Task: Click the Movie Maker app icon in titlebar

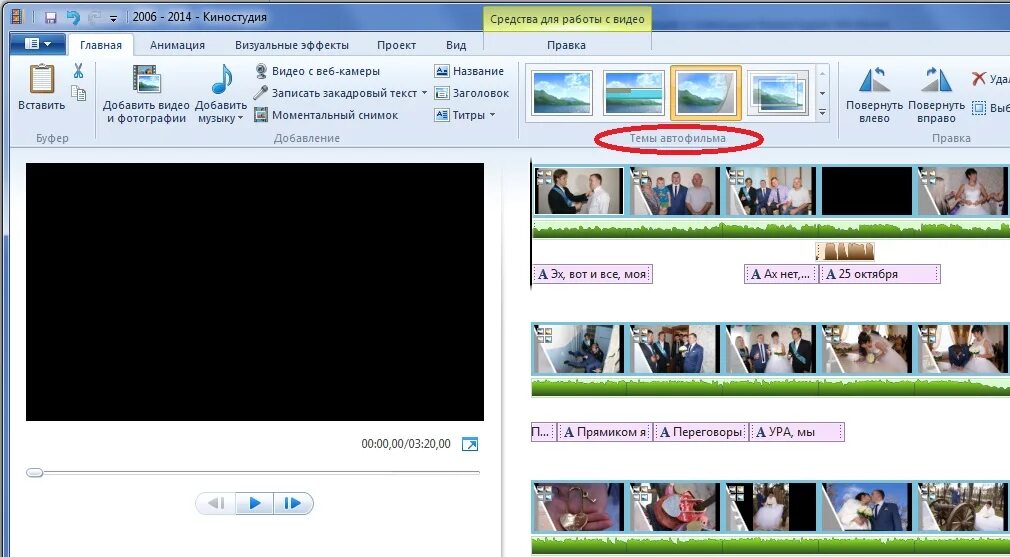Action: coord(17,17)
